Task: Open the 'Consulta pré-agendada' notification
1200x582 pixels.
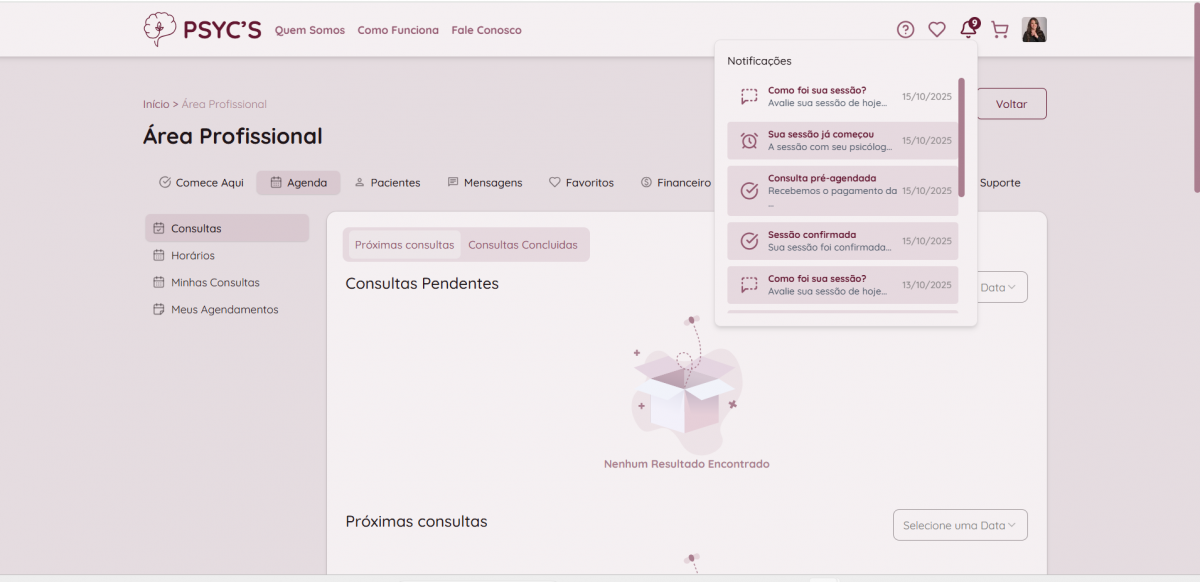Action: pyautogui.click(x=842, y=190)
